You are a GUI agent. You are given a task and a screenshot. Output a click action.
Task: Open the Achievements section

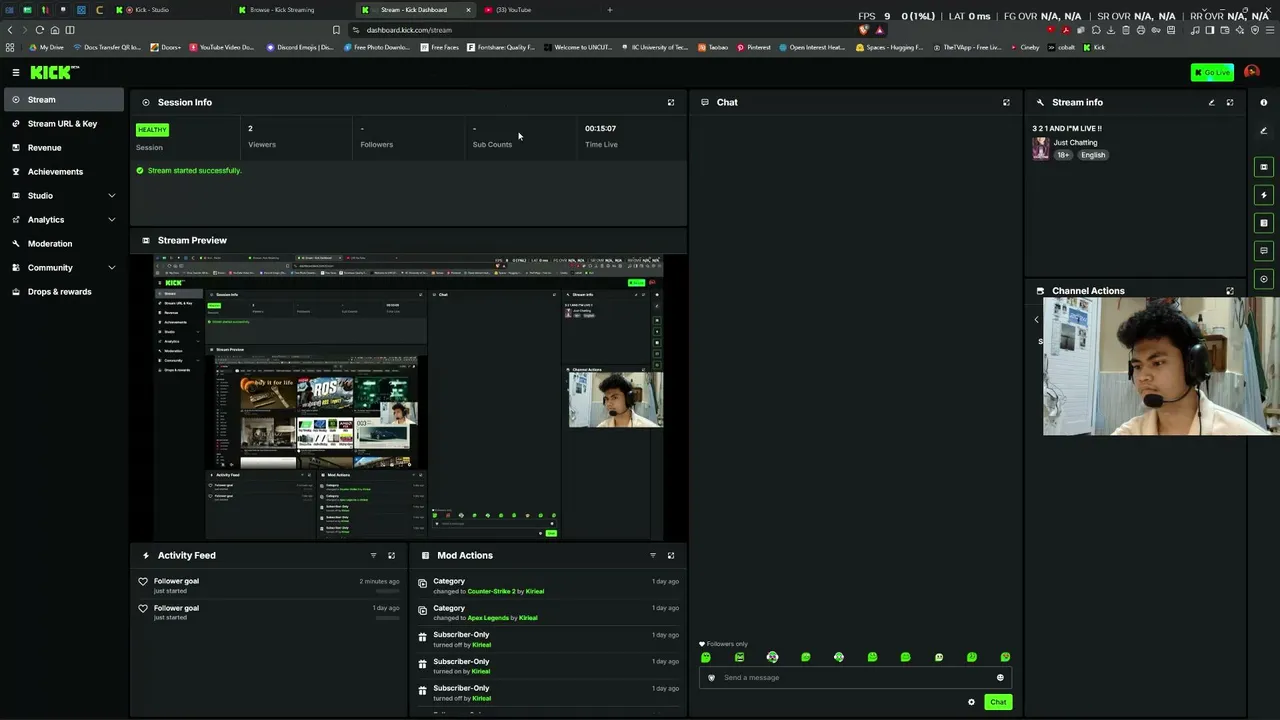64,172
